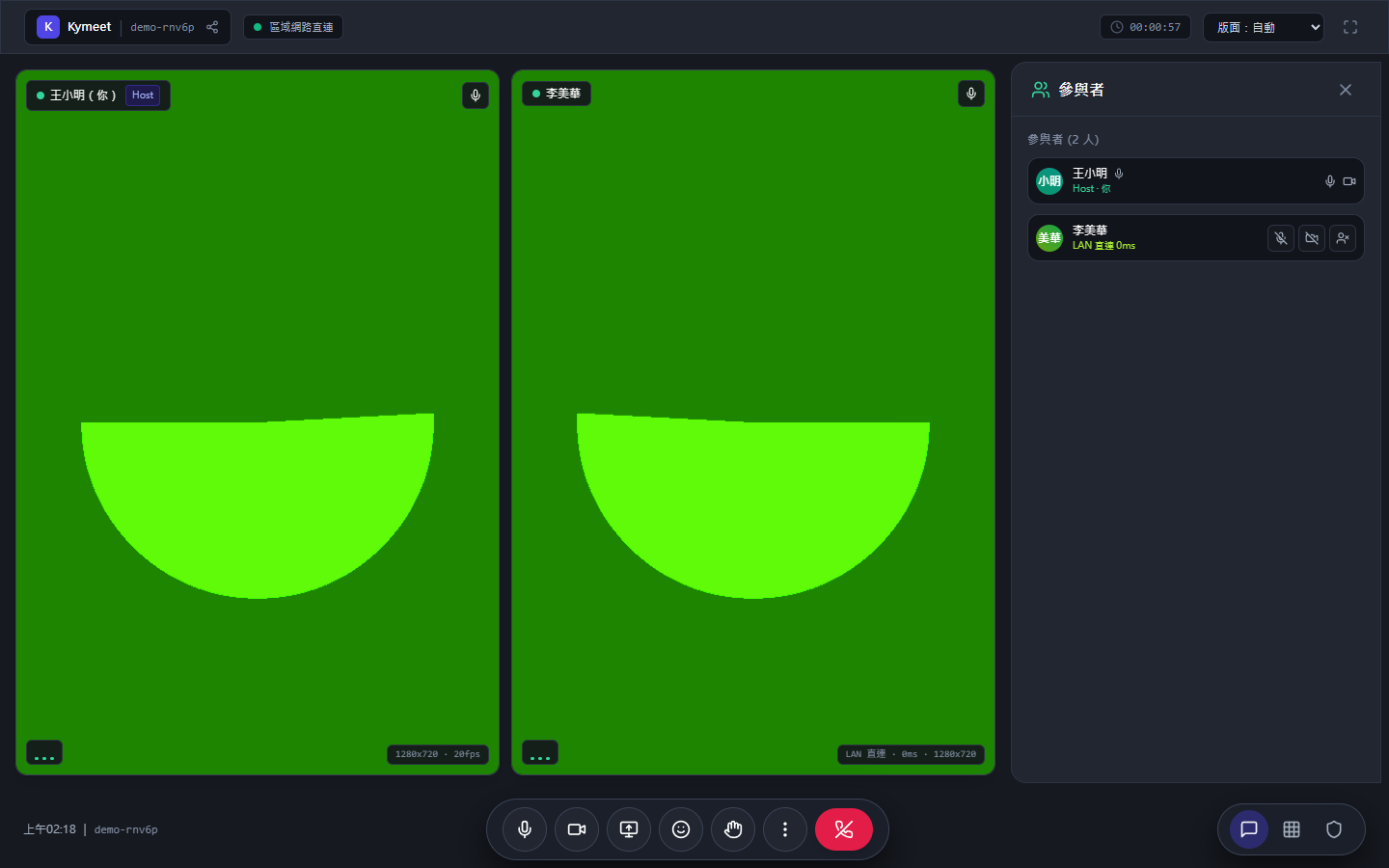Image resolution: width=1389 pixels, height=868 pixels.
Task: Start screen sharing from the bottom toolbar
Action: (x=629, y=829)
